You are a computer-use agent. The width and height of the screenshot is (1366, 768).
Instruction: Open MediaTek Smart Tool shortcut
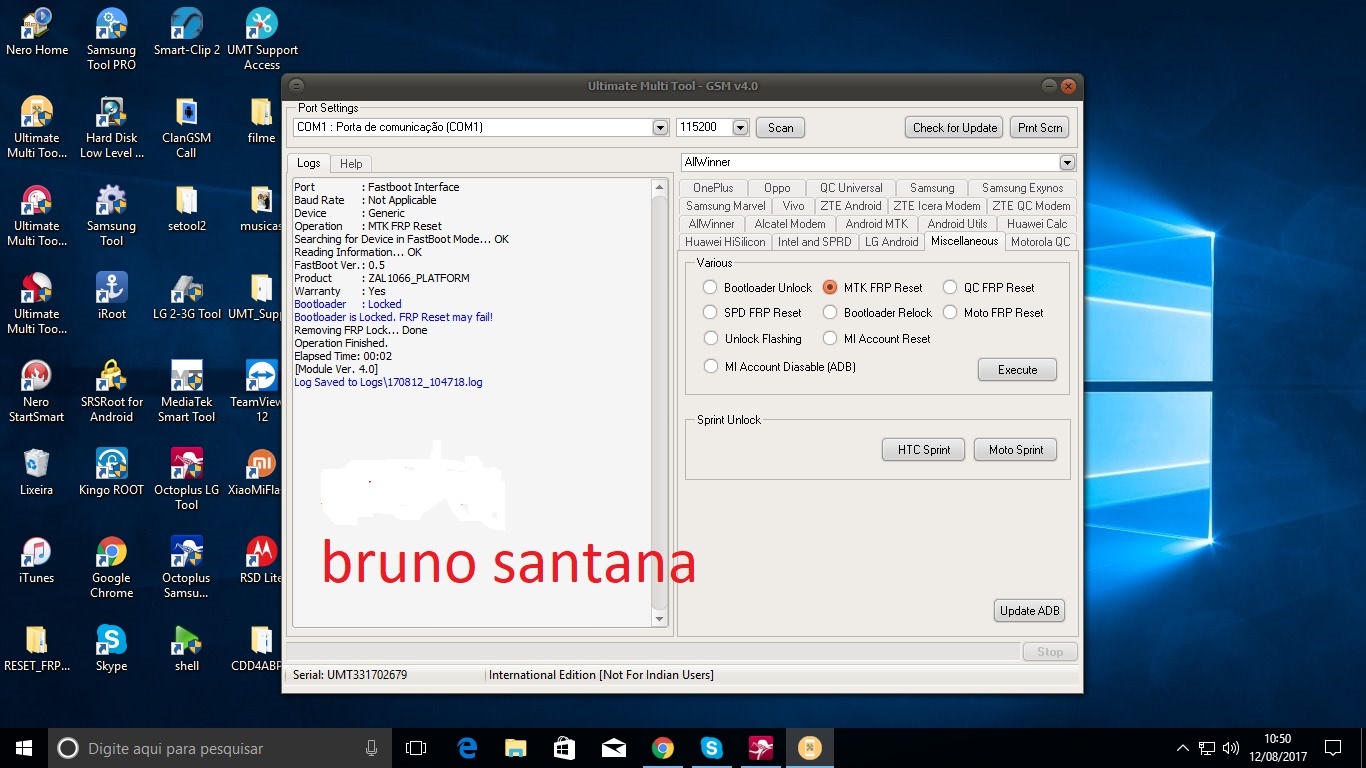click(x=187, y=391)
